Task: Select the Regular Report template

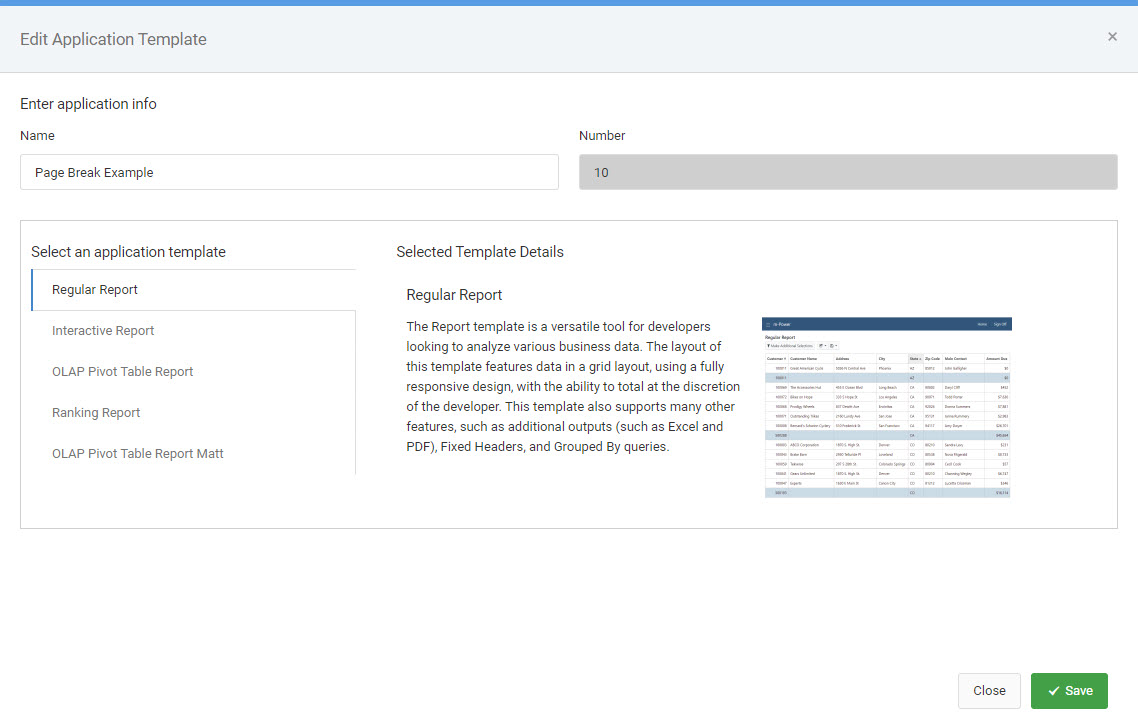Action: 95,290
